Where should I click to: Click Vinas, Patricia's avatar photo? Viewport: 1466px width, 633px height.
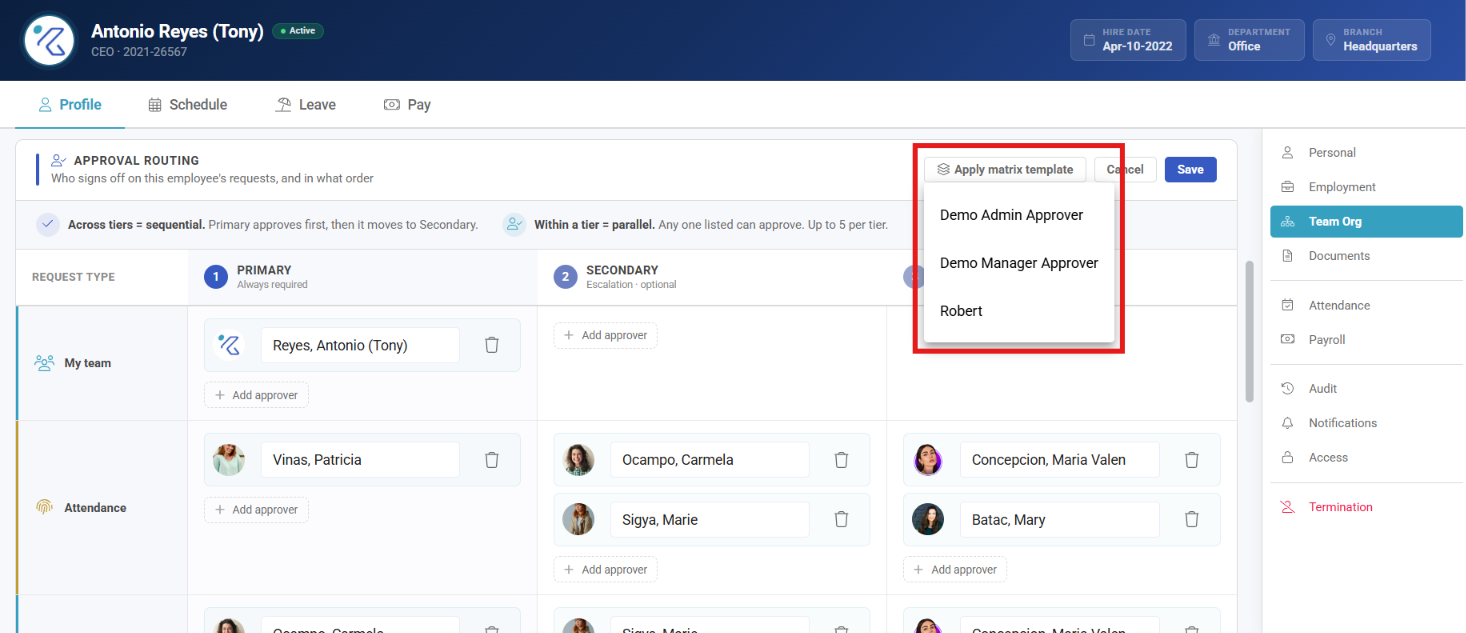click(x=229, y=460)
